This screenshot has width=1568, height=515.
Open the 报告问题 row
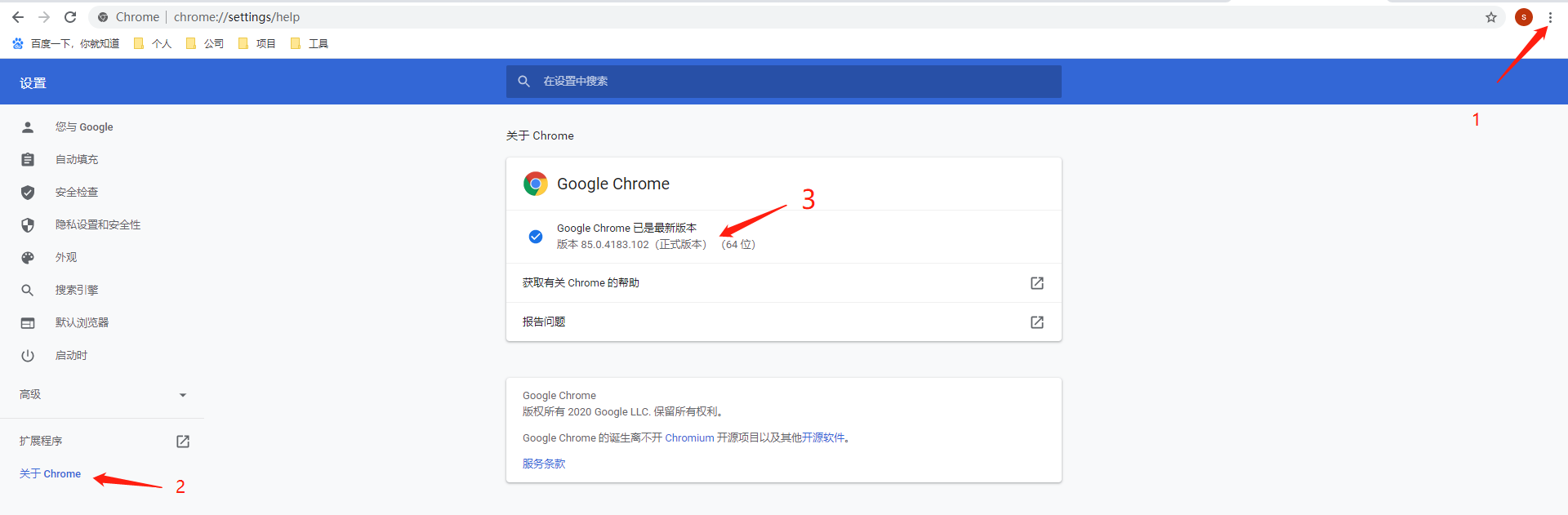coord(784,322)
